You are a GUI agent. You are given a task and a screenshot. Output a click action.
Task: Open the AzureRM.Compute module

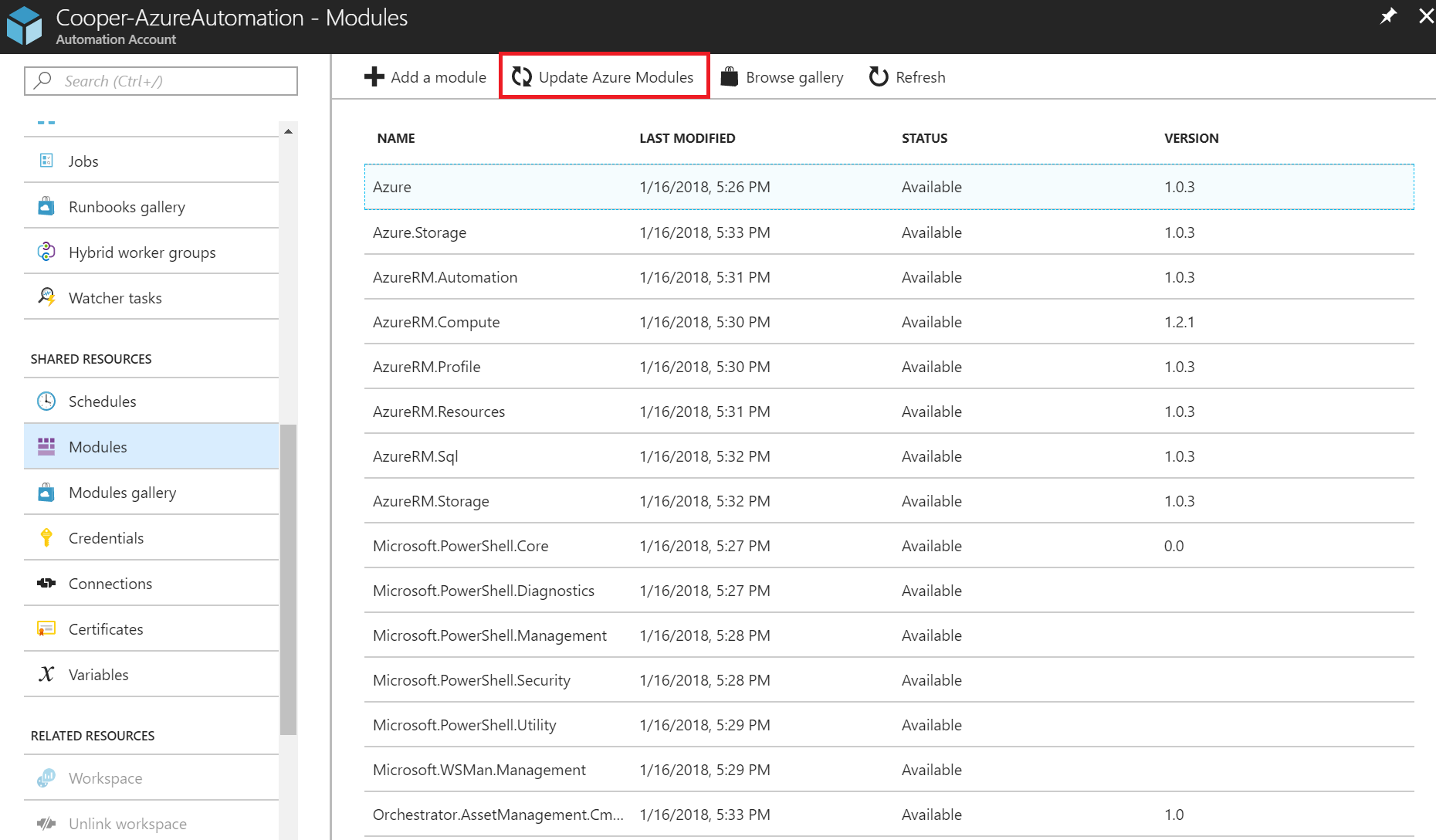[x=889, y=321]
